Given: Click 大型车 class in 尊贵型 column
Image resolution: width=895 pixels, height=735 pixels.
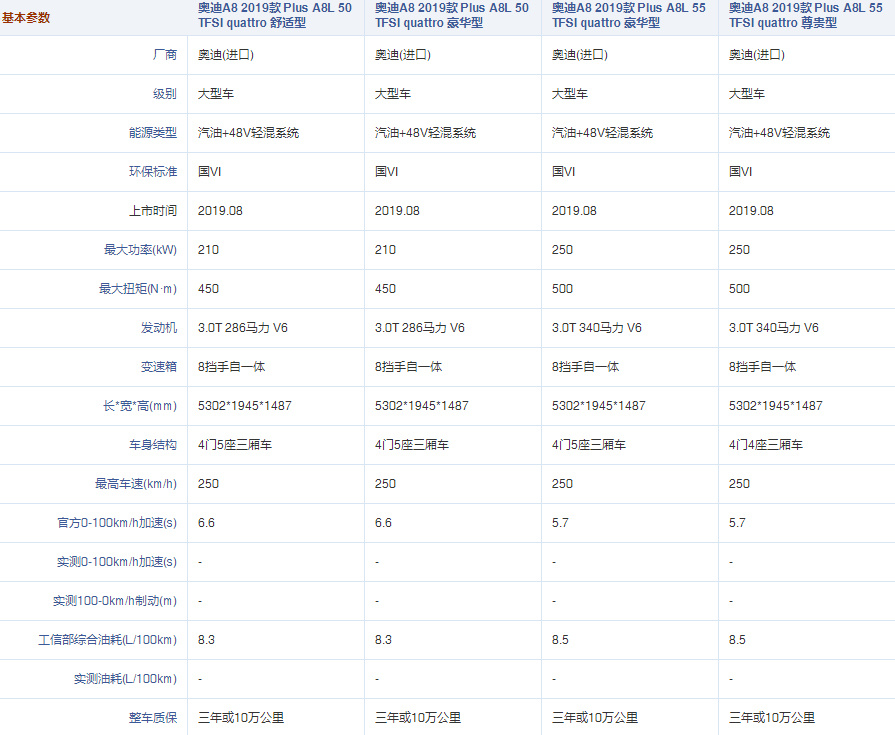Looking at the screenshot, I should click(747, 94).
